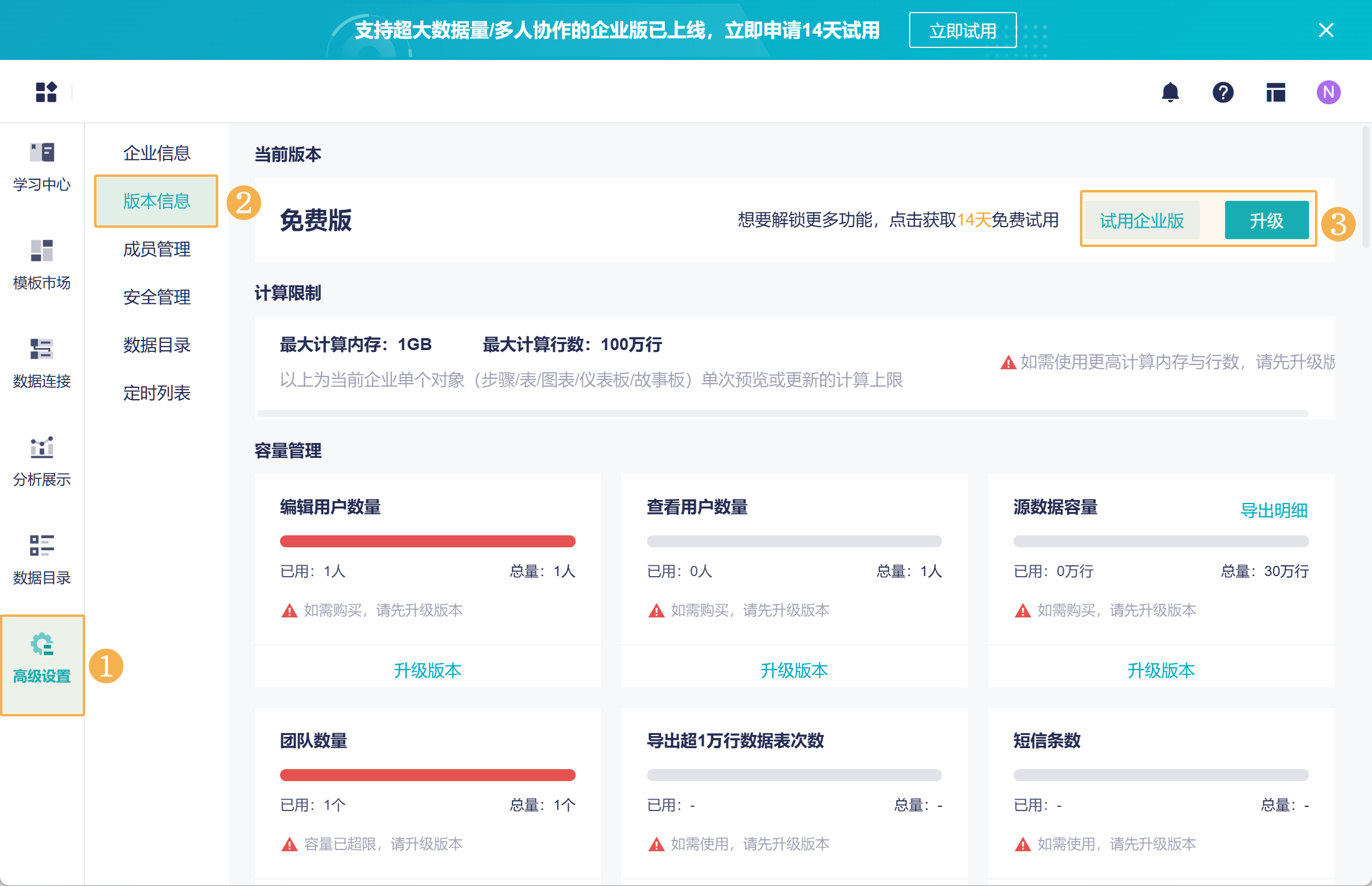Click 升级版本 under 编辑用户数量
The width and height of the screenshot is (1372, 886).
428,670
